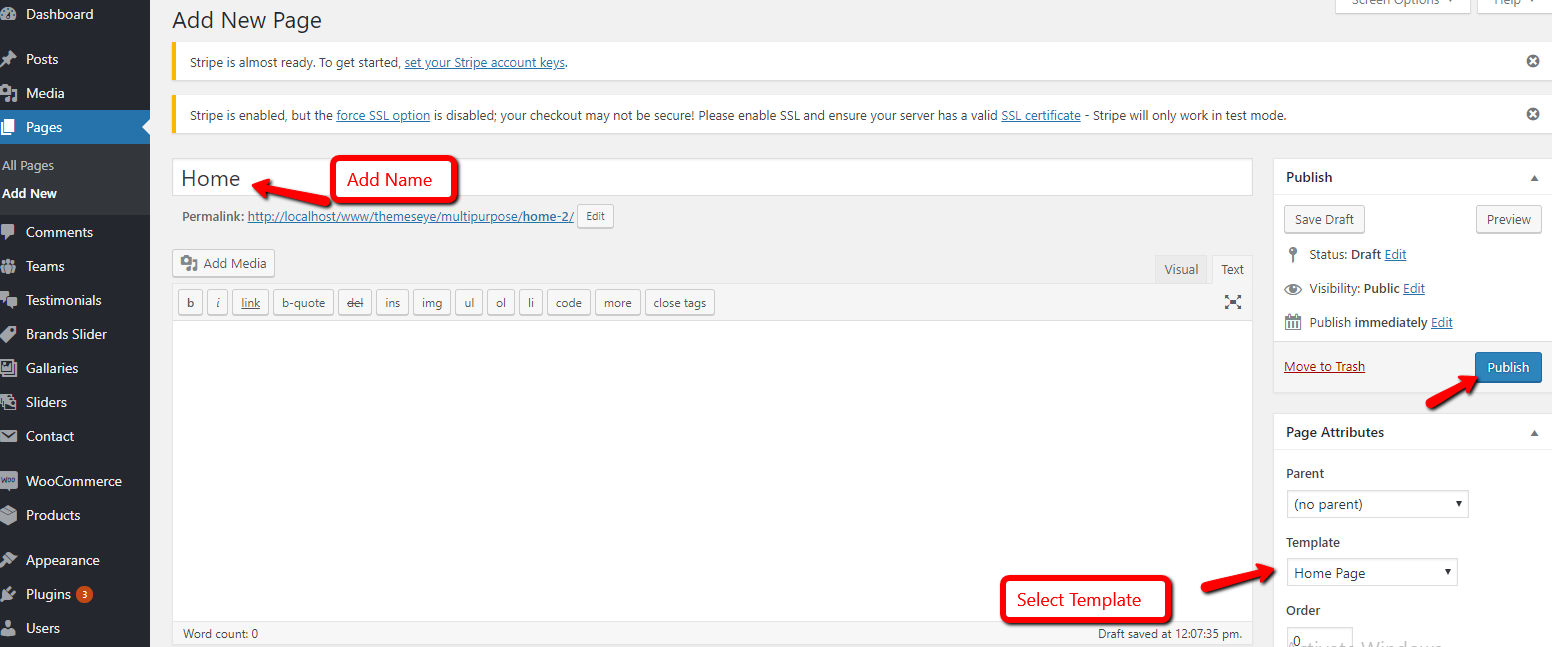Click the Move to Trash link
Viewport: 1552px width, 647px height.
tap(1324, 366)
